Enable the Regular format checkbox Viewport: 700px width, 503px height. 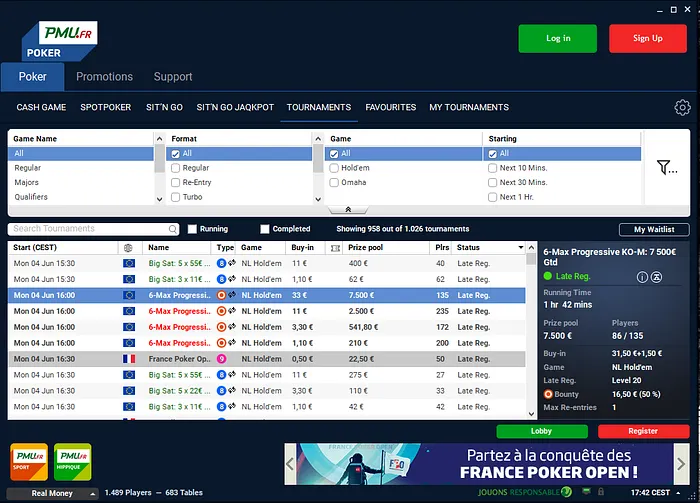pyautogui.click(x=175, y=168)
